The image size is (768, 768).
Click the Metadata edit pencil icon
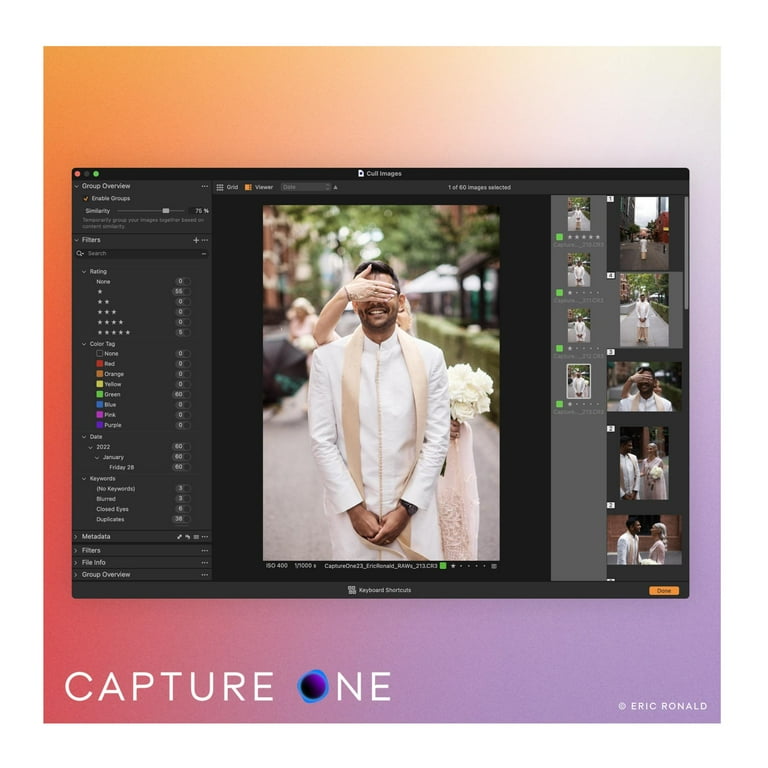pos(179,537)
